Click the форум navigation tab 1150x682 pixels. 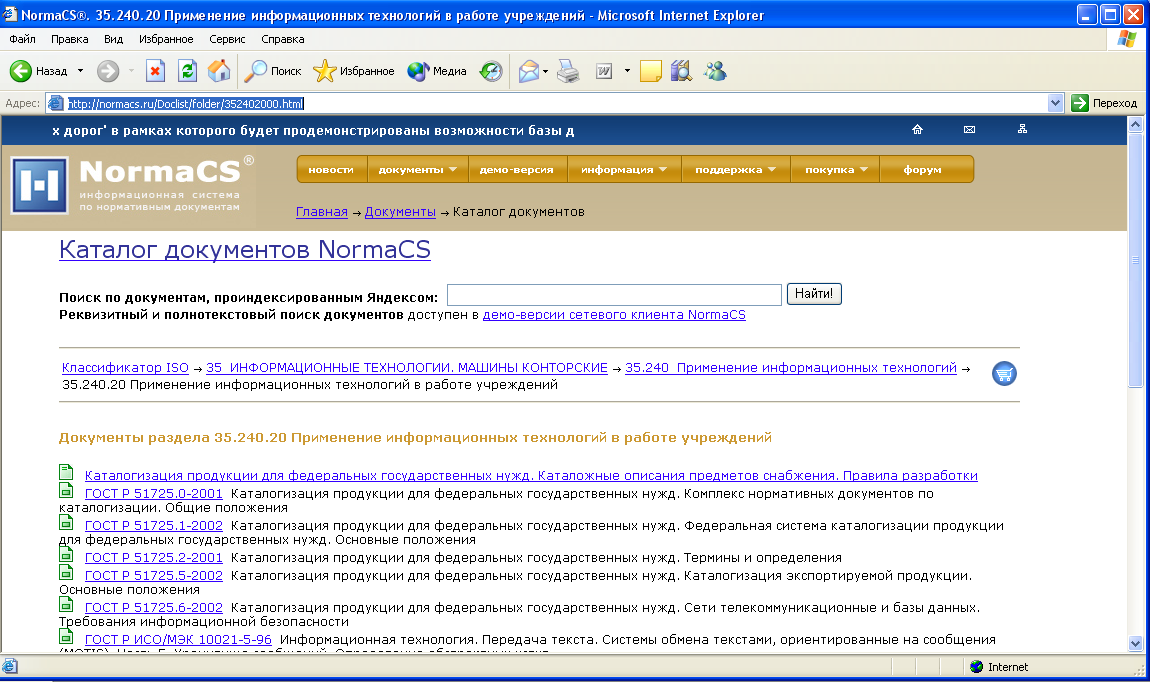[x=923, y=169]
